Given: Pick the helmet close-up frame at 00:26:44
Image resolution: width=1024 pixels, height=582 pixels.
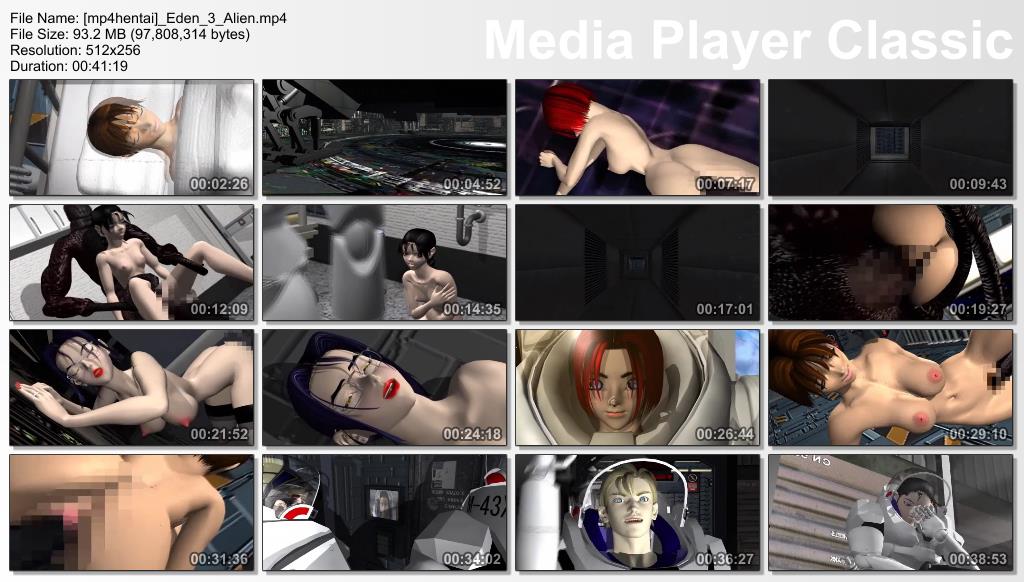Looking at the screenshot, I should [x=637, y=388].
